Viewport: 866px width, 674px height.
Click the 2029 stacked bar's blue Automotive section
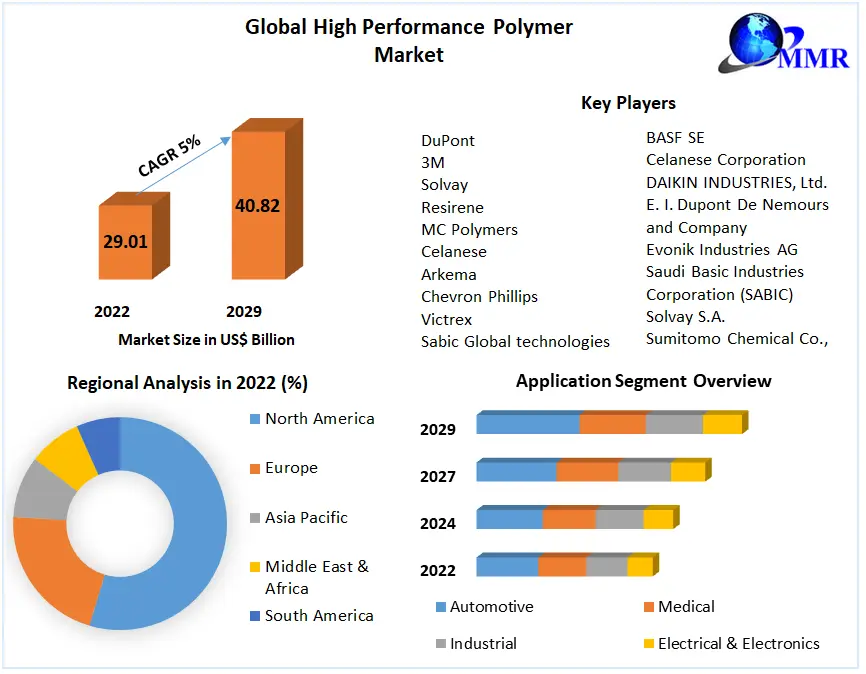[x=527, y=424]
